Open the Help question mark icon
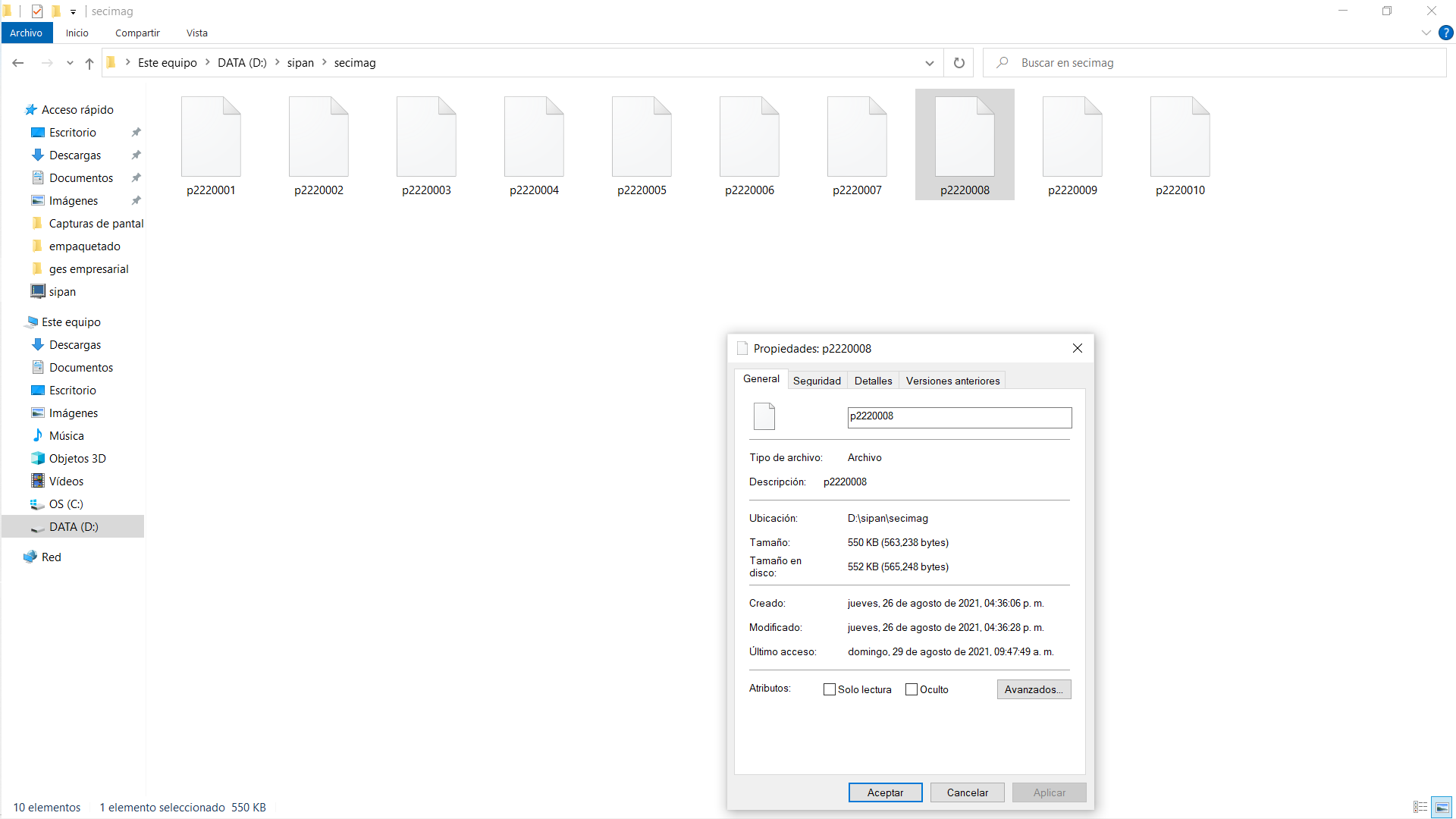Screen dimensions: 1456x819 click(x=1445, y=33)
